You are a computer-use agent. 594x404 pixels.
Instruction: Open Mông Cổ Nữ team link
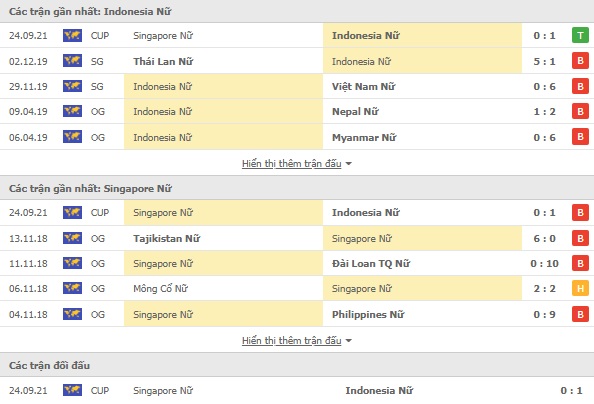[160, 288]
